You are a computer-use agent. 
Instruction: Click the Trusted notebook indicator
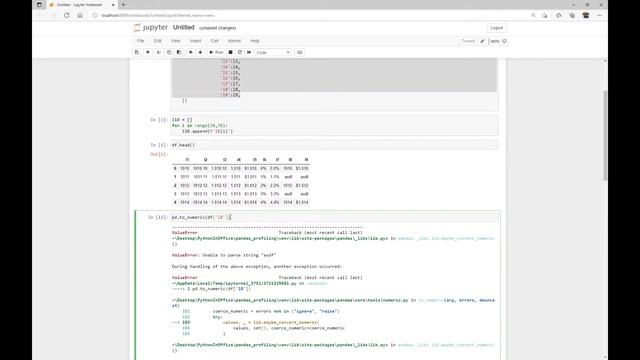click(468, 41)
